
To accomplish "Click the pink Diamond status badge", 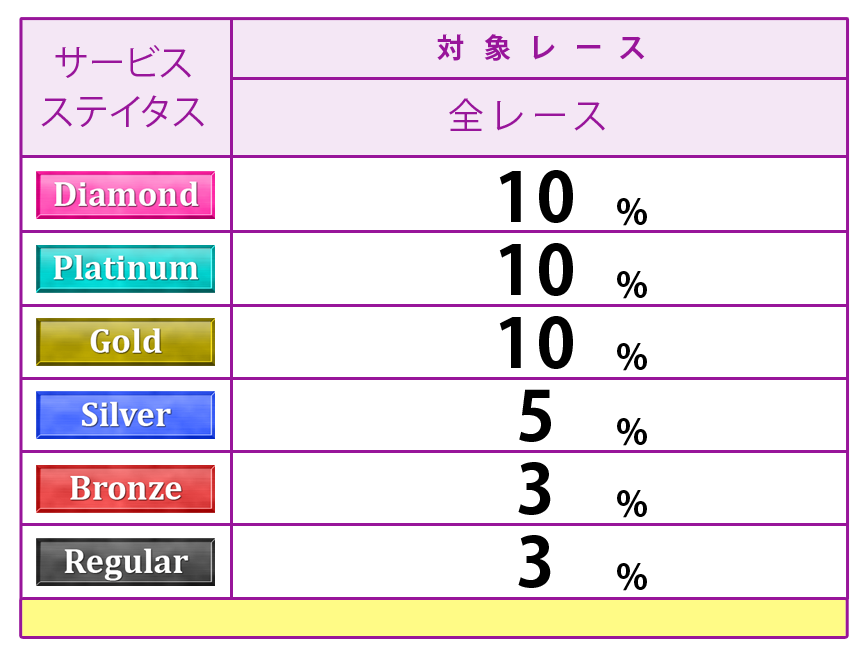I will click(125, 195).
